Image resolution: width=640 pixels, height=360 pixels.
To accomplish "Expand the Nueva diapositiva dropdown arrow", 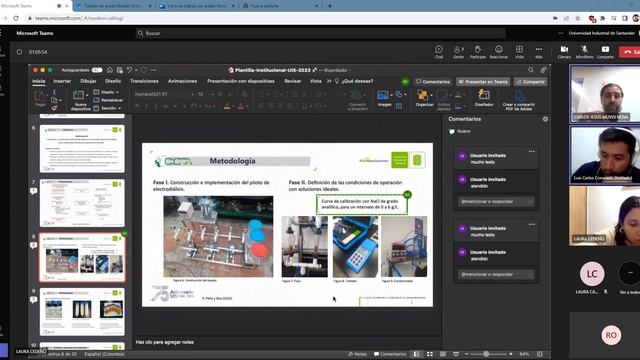I will 87,96.
